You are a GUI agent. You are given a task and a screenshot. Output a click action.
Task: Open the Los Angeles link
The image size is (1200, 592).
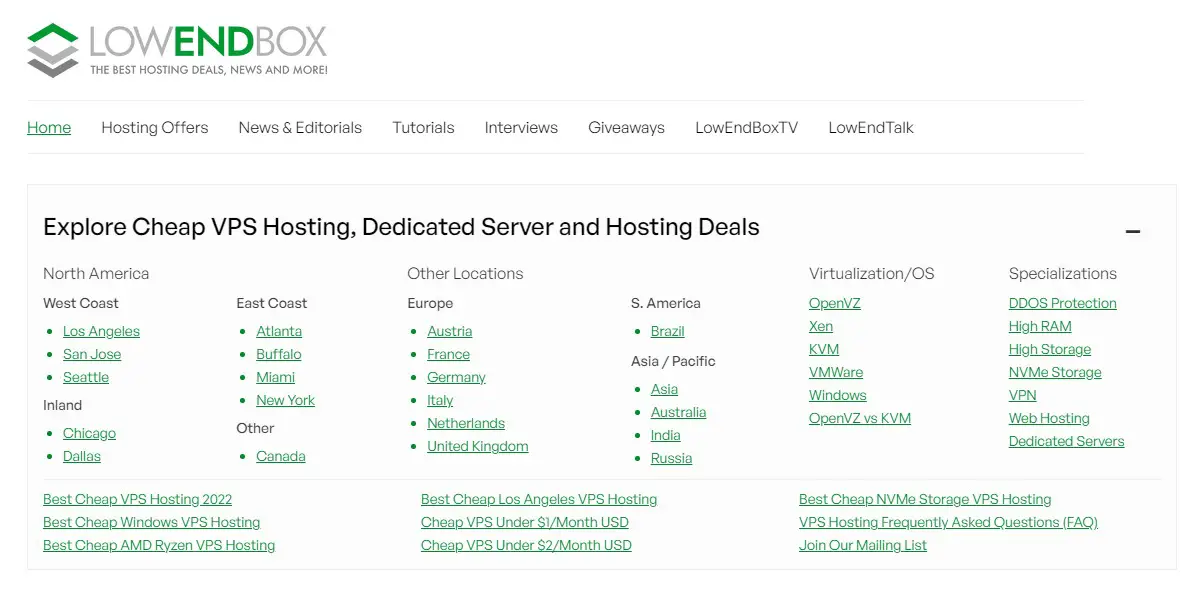pos(101,331)
